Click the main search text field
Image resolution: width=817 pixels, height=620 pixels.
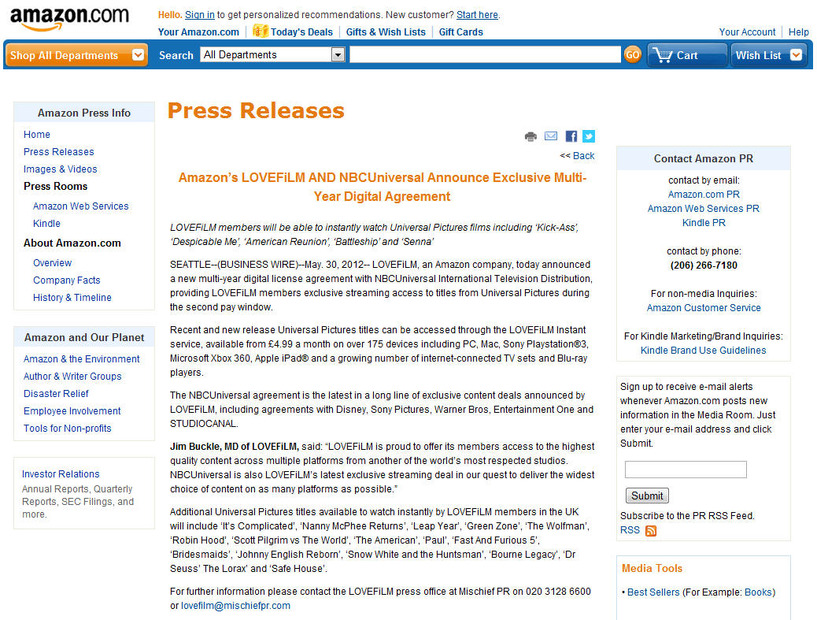485,54
